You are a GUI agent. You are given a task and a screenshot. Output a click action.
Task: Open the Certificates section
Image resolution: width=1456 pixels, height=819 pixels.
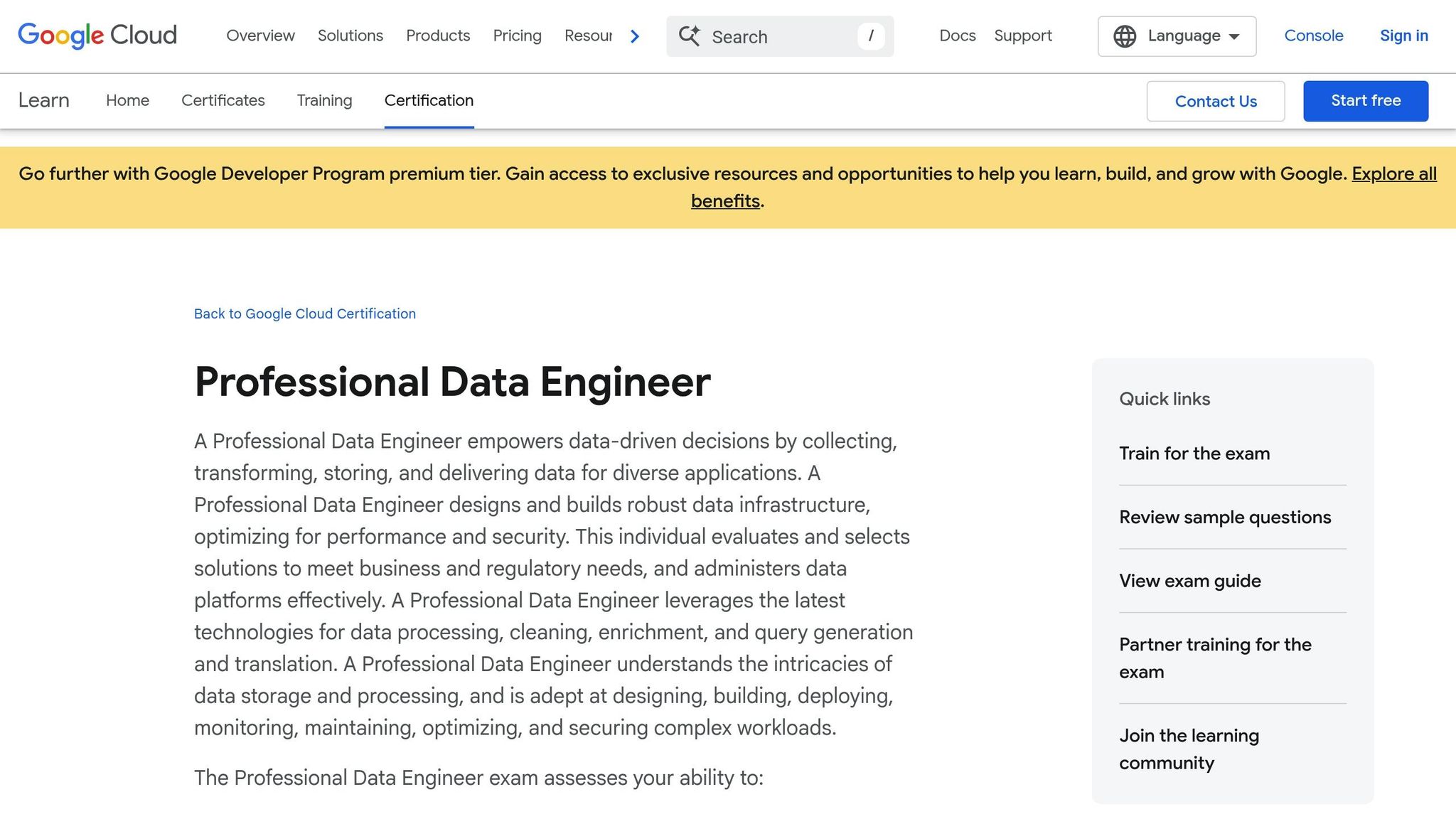click(223, 100)
